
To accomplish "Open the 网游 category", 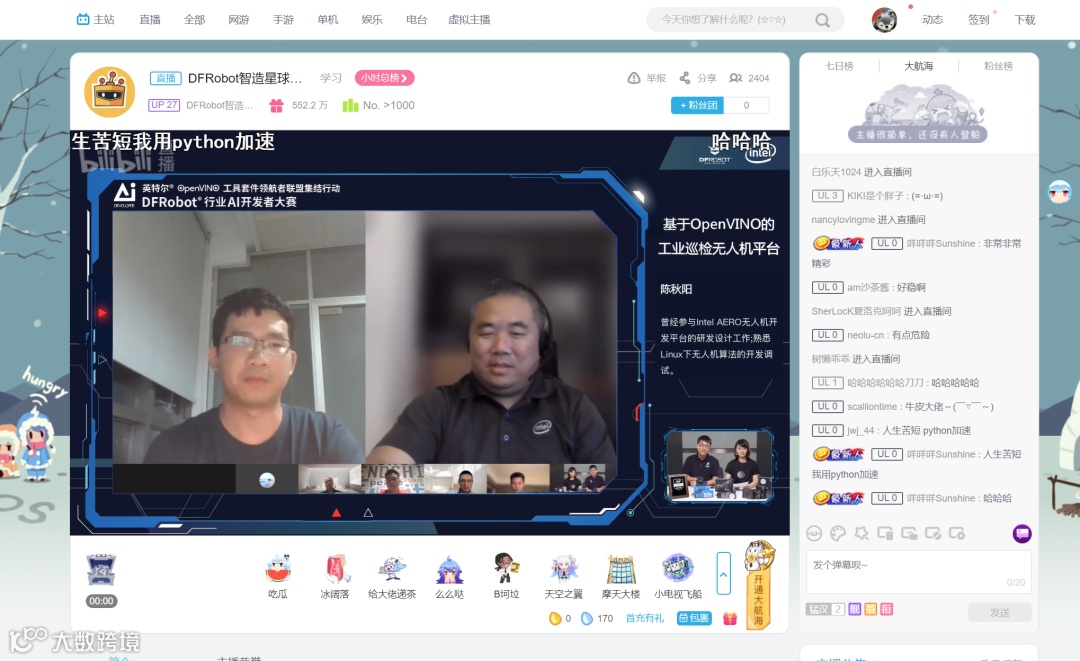I will point(238,19).
